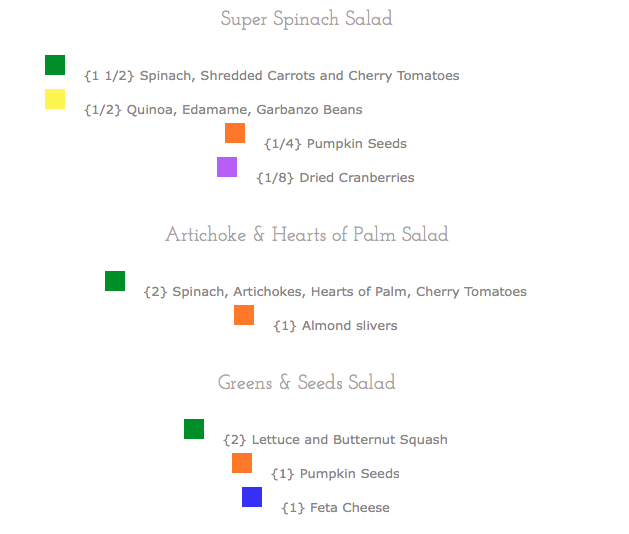
Task: Click the green square next to Spinach, Artichokes
Action: click(x=115, y=281)
